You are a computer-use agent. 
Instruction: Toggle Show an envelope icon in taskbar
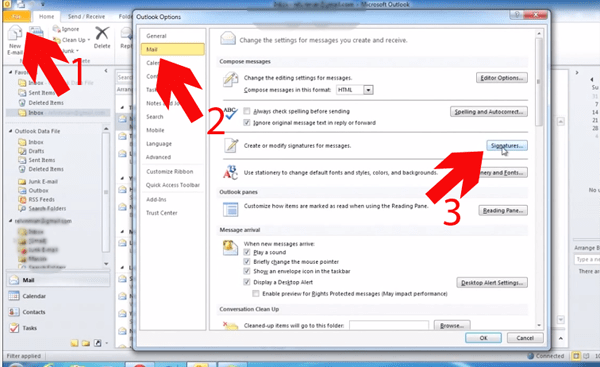tap(247, 271)
